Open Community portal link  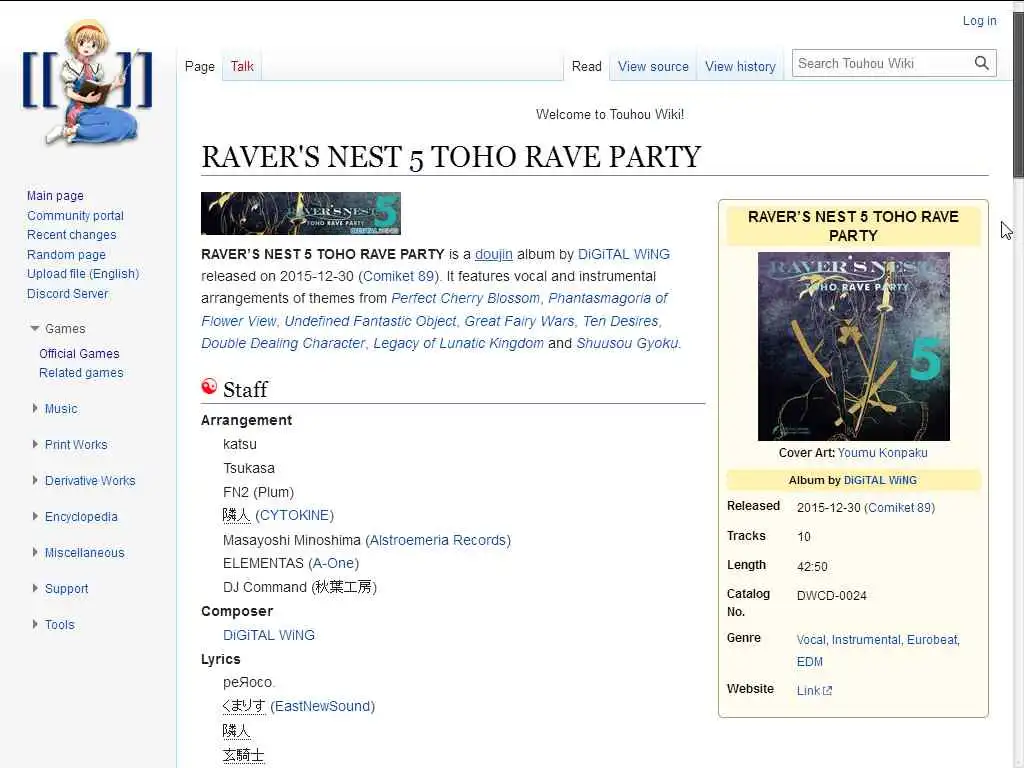pos(75,216)
